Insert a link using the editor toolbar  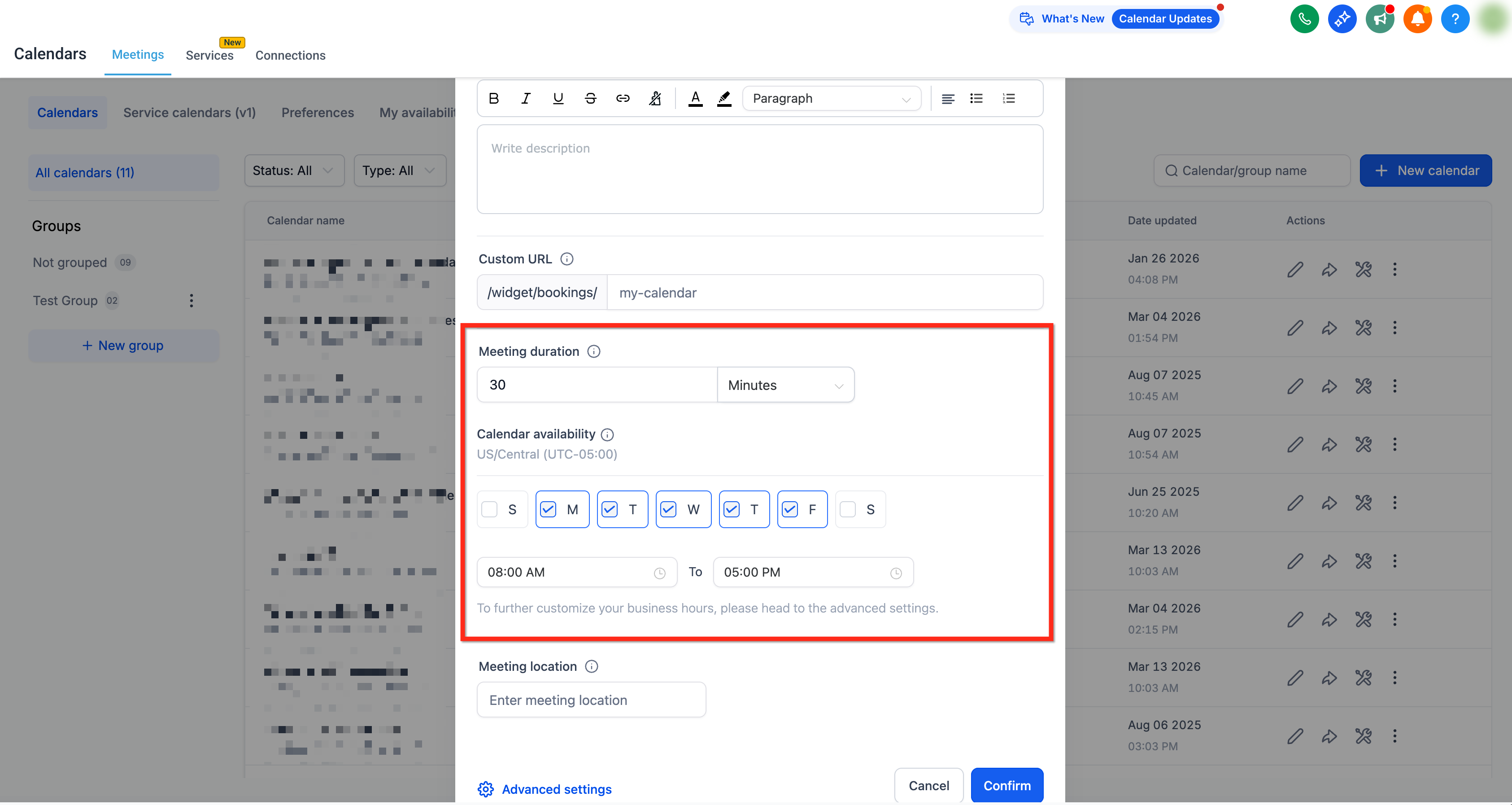[623, 99]
